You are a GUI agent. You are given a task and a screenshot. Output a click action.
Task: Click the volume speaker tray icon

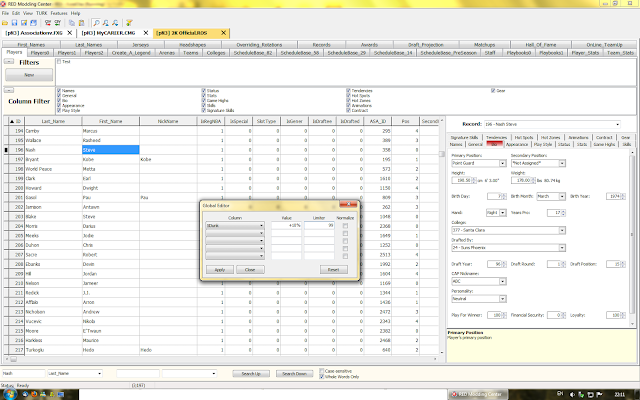click(572, 394)
